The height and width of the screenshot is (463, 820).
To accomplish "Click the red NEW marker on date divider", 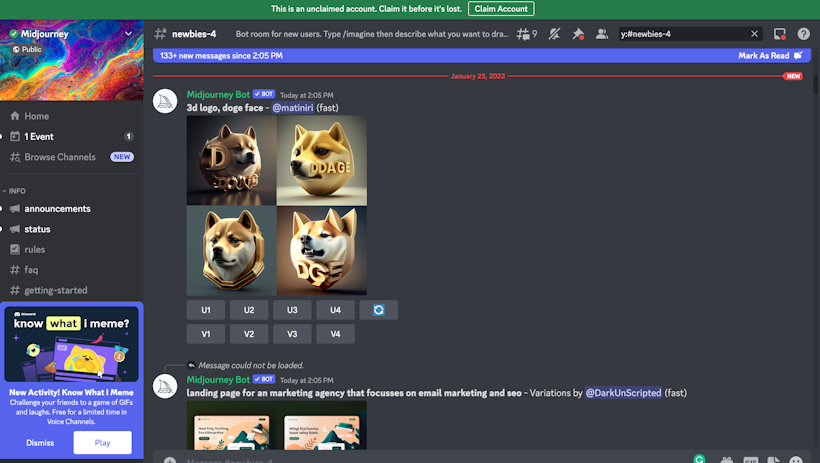I will 793,76.
